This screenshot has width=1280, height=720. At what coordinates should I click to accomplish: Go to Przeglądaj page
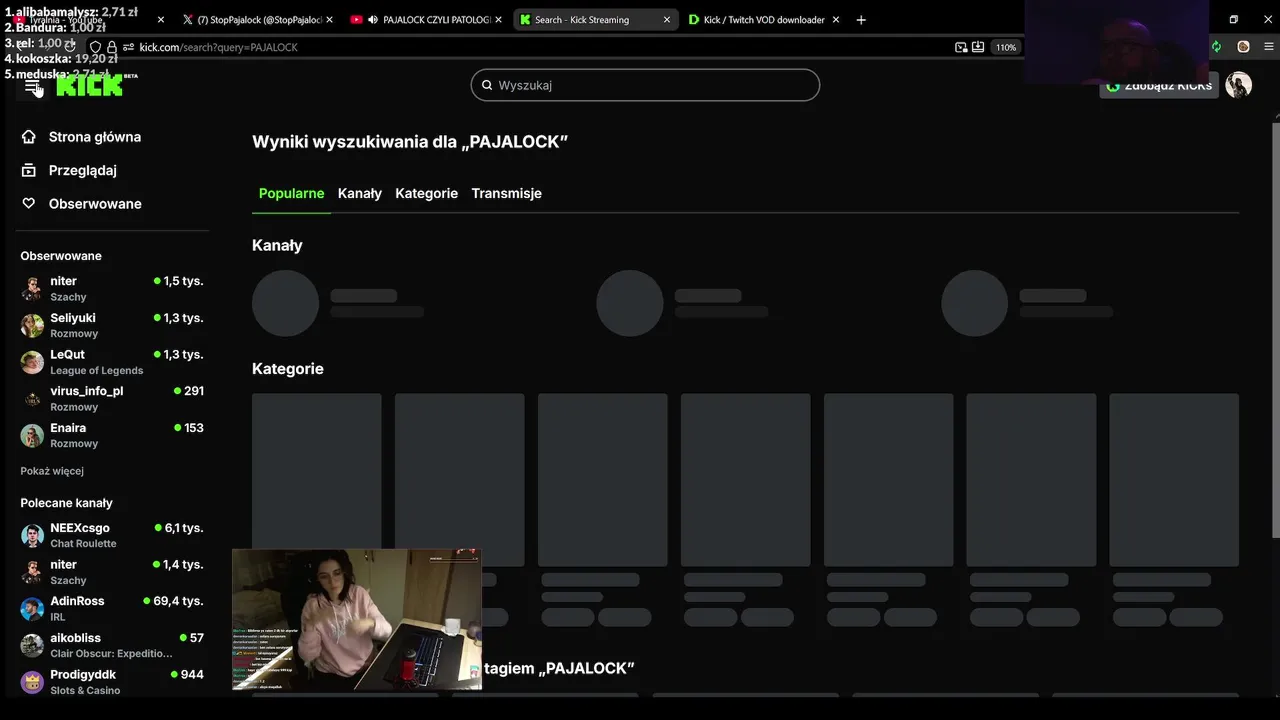tap(83, 170)
